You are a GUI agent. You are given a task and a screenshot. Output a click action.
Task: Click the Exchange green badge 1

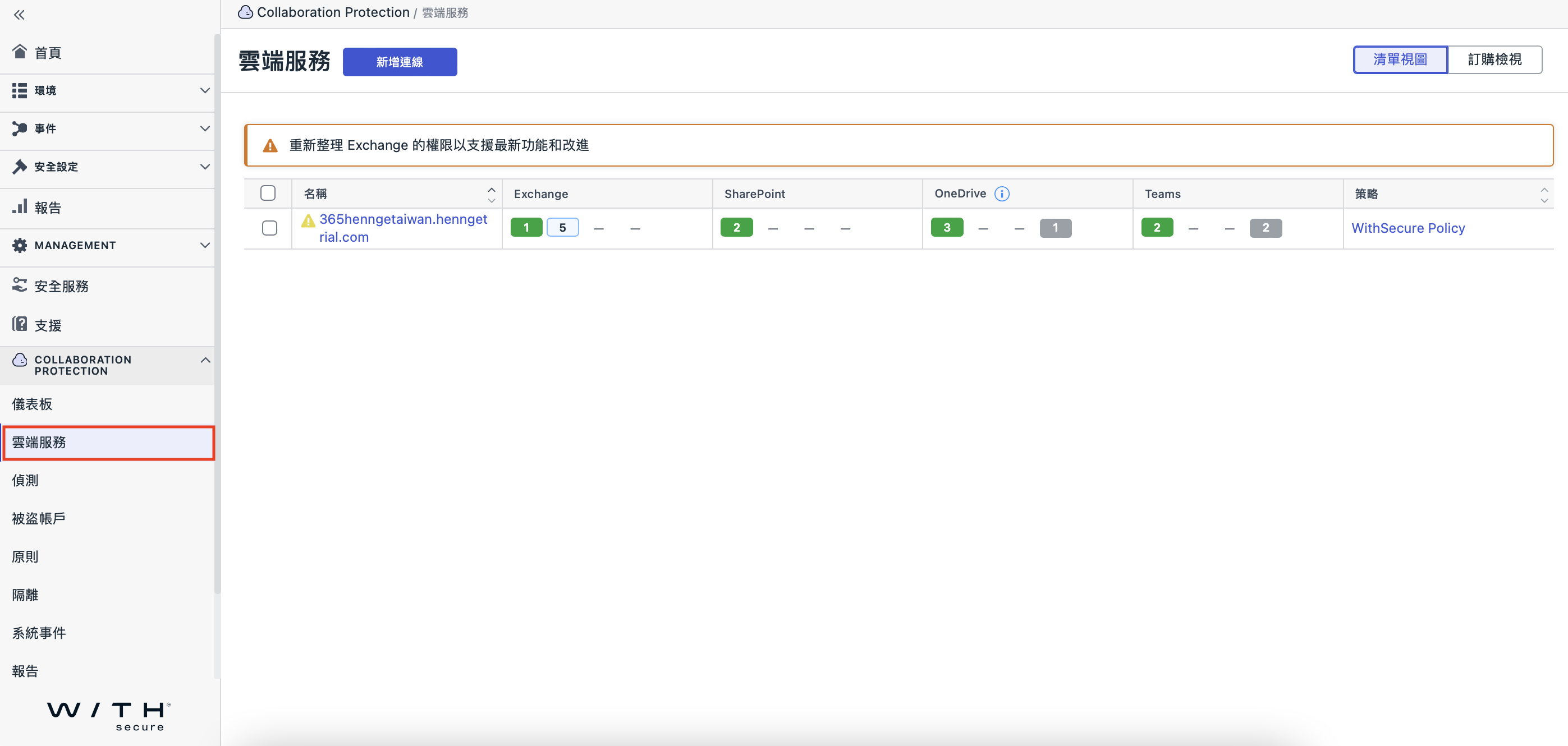526,228
